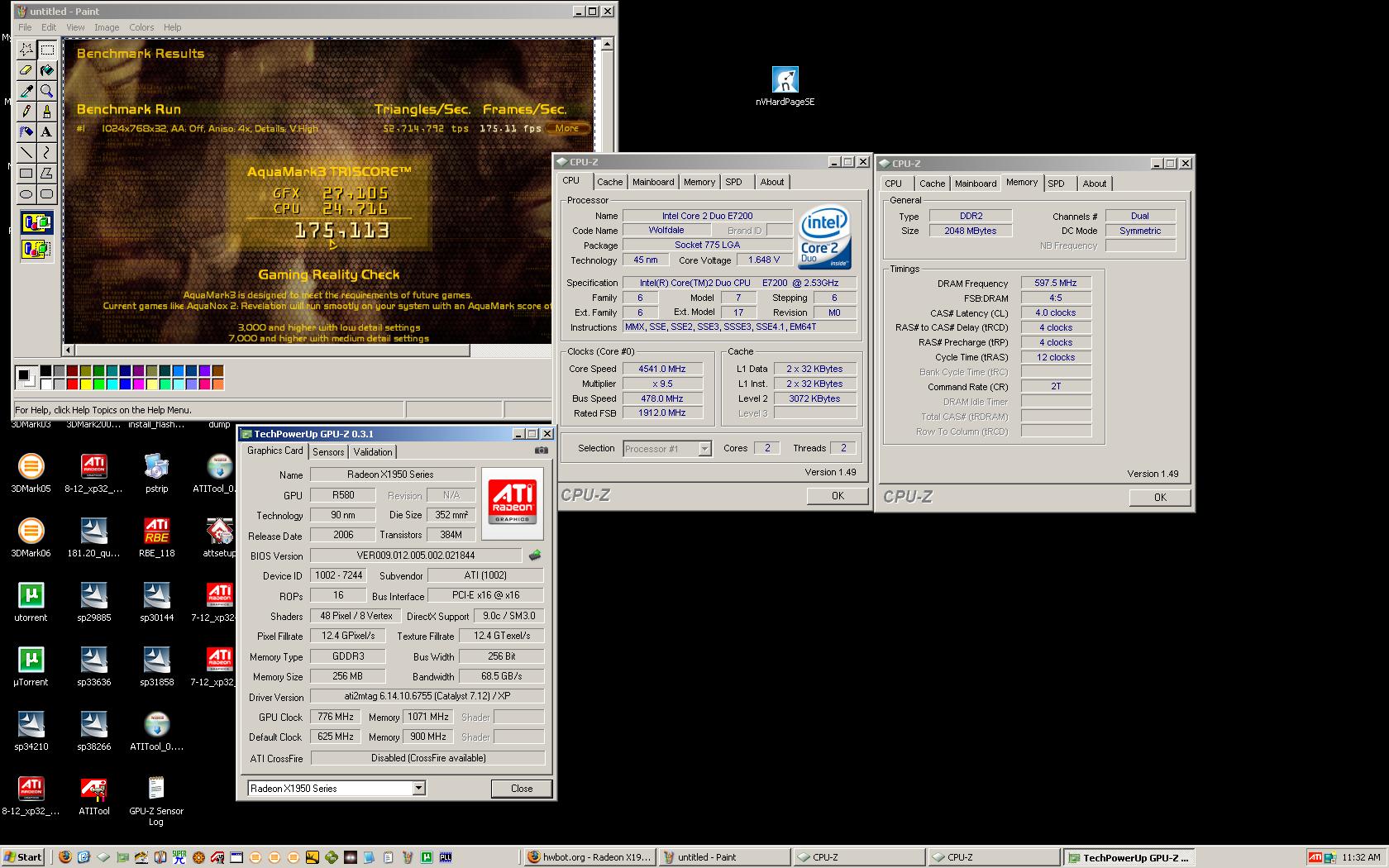Viewport: 1389px width, 868px height.
Task: Click the BIOS Version field in GPU-Z
Action: [x=416, y=556]
